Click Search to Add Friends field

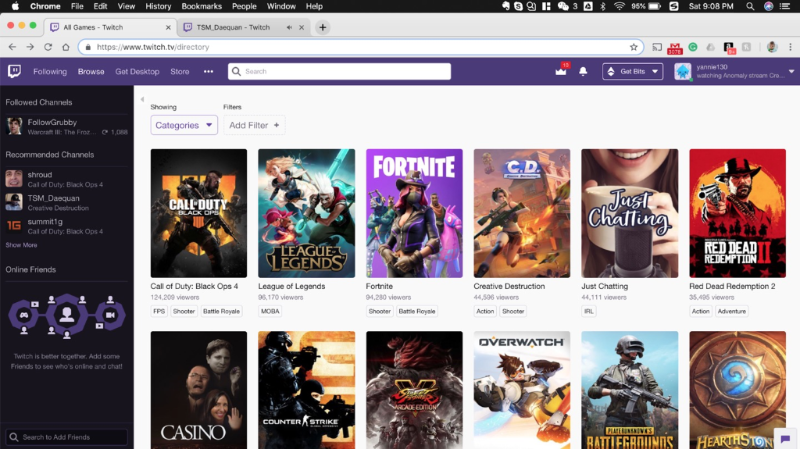pyautogui.click(x=66, y=437)
